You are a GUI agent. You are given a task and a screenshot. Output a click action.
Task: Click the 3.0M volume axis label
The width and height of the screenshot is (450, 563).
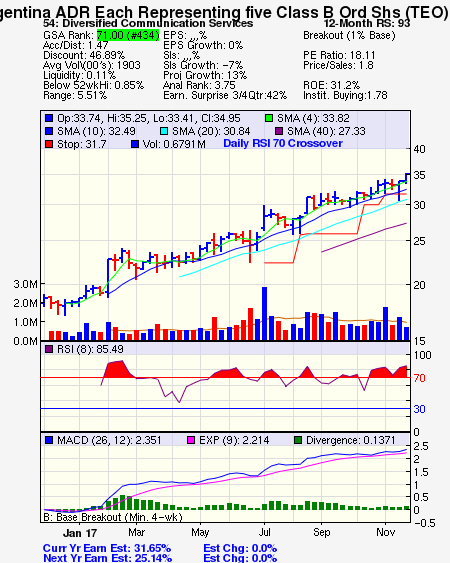(x=25, y=284)
